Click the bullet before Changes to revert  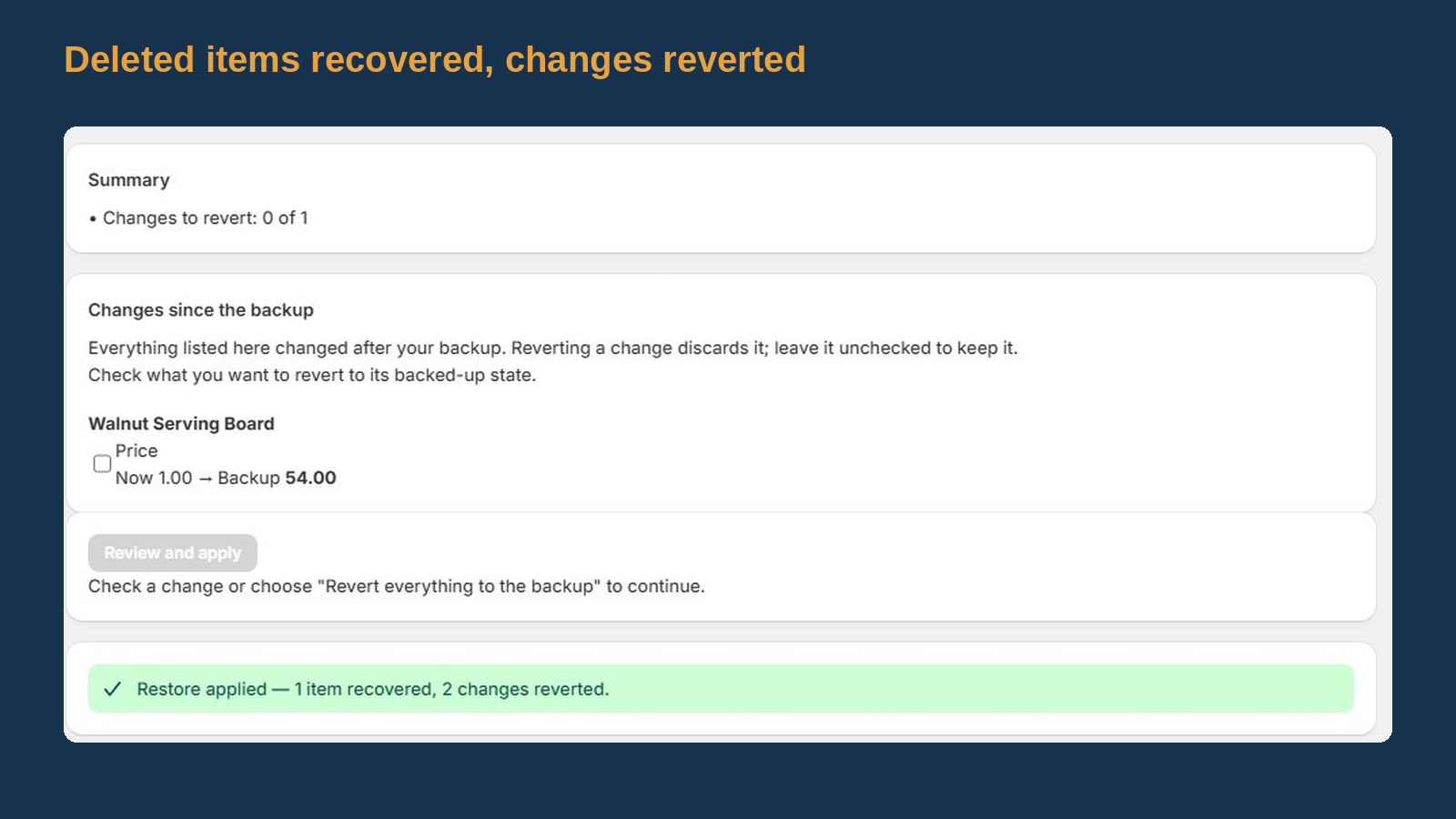coord(93,218)
